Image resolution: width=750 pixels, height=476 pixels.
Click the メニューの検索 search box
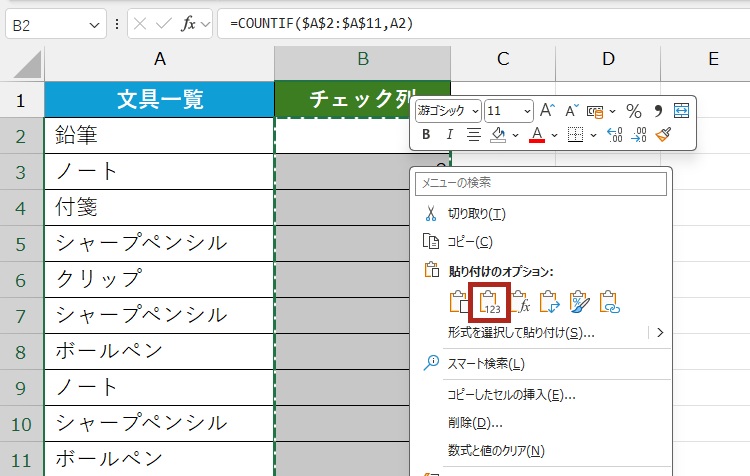540,184
